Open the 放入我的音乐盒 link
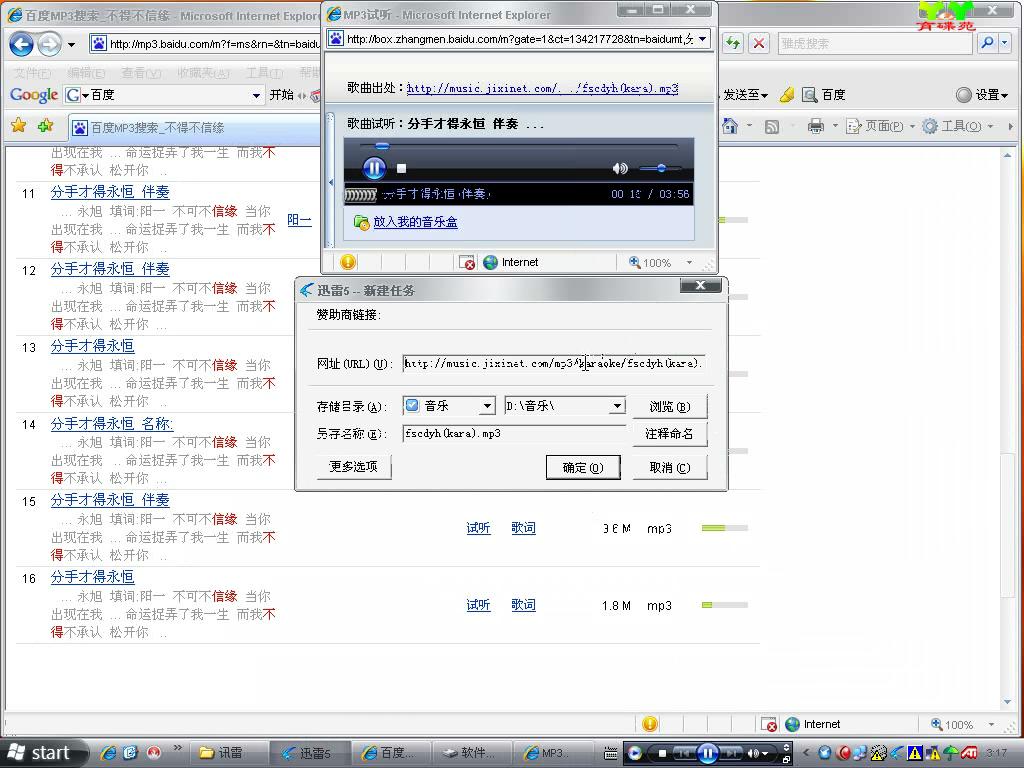The image size is (1024, 768). click(415, 222)
